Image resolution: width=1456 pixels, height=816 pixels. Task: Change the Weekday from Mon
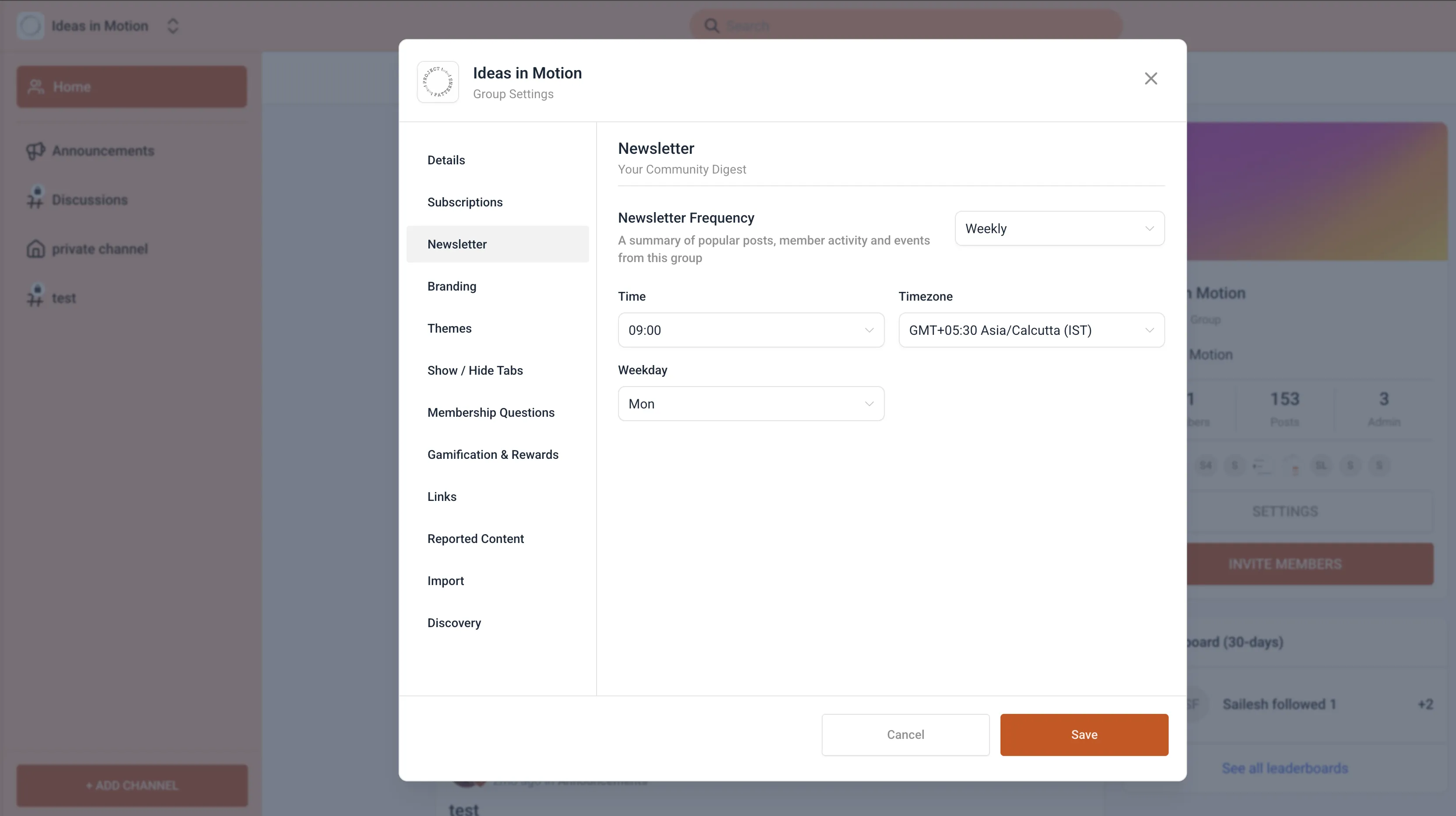(750, 403)
